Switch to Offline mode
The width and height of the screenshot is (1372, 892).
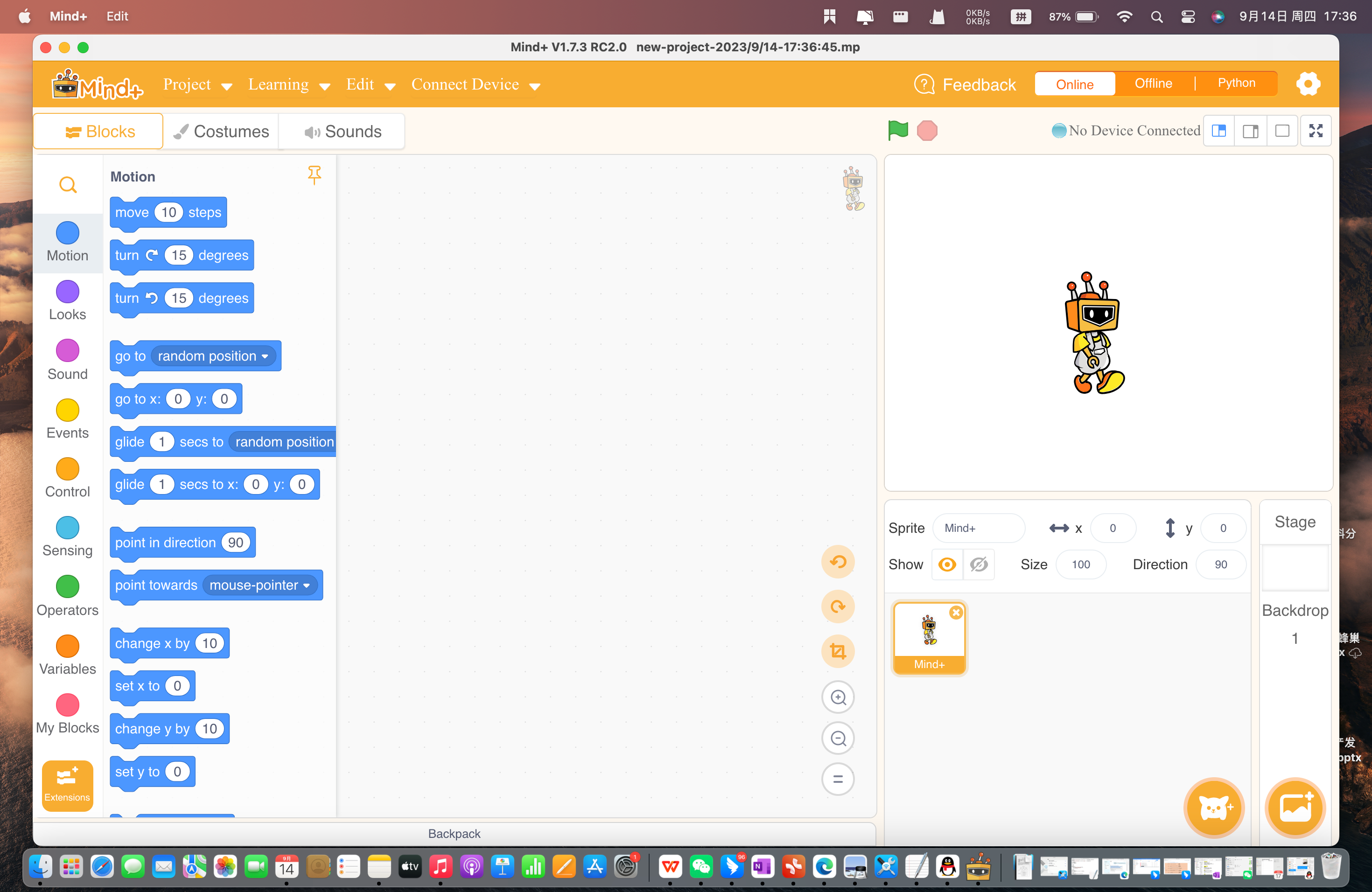click(x=1153, y=83)
